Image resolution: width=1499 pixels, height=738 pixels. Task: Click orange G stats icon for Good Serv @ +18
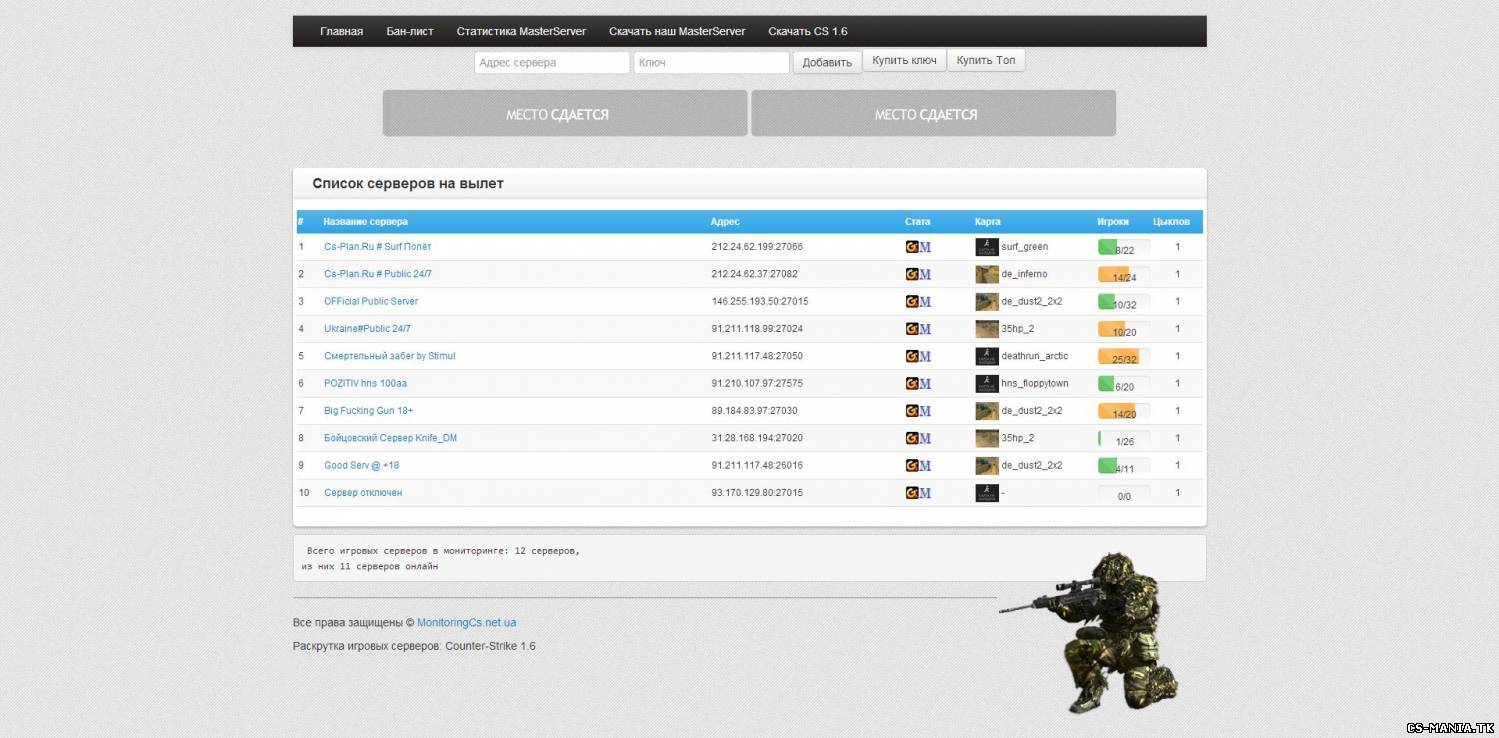[912, 466]
